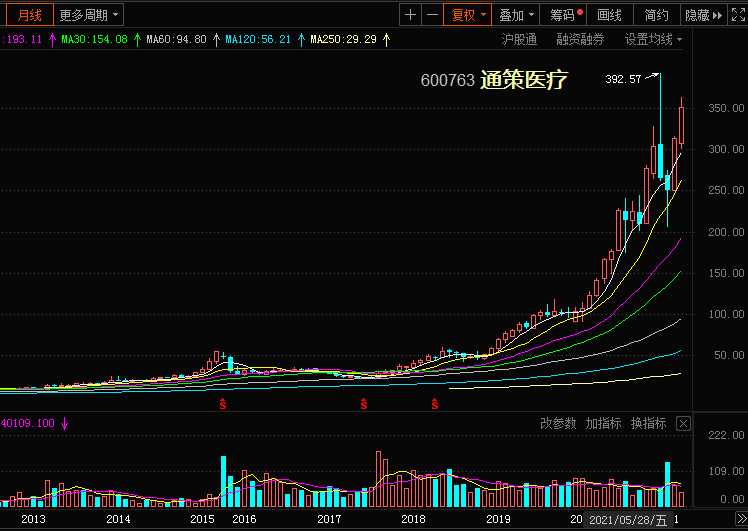Viewport: 748px width, 531px height.
Task: Click 隐藏 to hide the side panel
Action: pyautogui.click(x=703, y=15)
